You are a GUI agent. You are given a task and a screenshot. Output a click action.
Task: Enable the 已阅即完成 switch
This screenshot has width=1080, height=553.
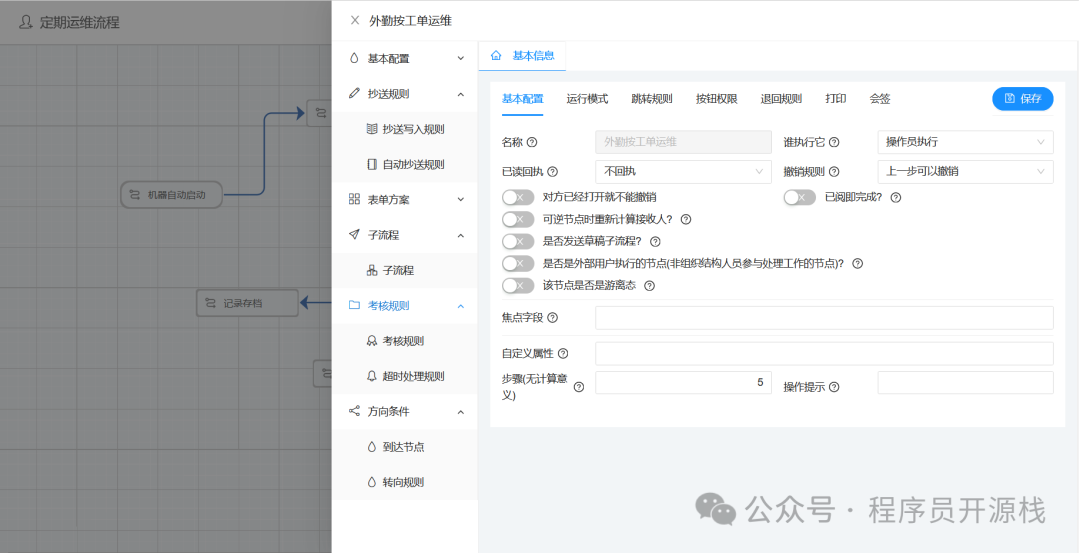pyautogui.click(x=799, y=197)
